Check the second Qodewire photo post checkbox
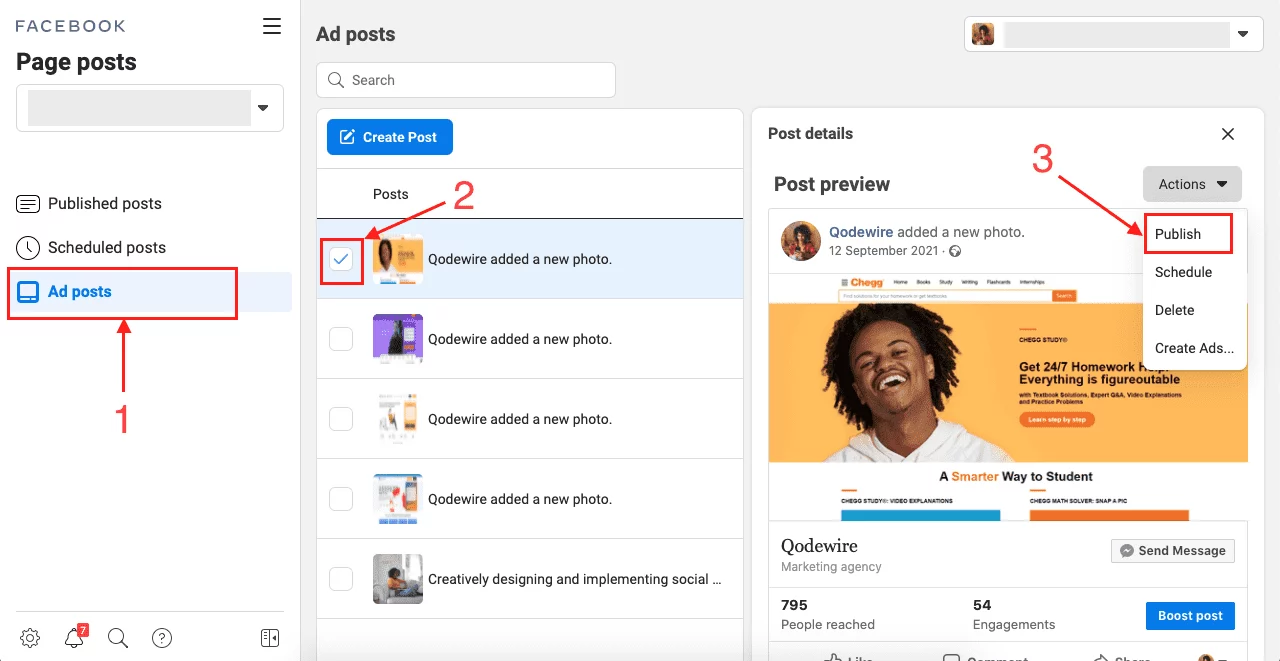The width and height of the screenshot is (1280, 661). click(341, 339)
